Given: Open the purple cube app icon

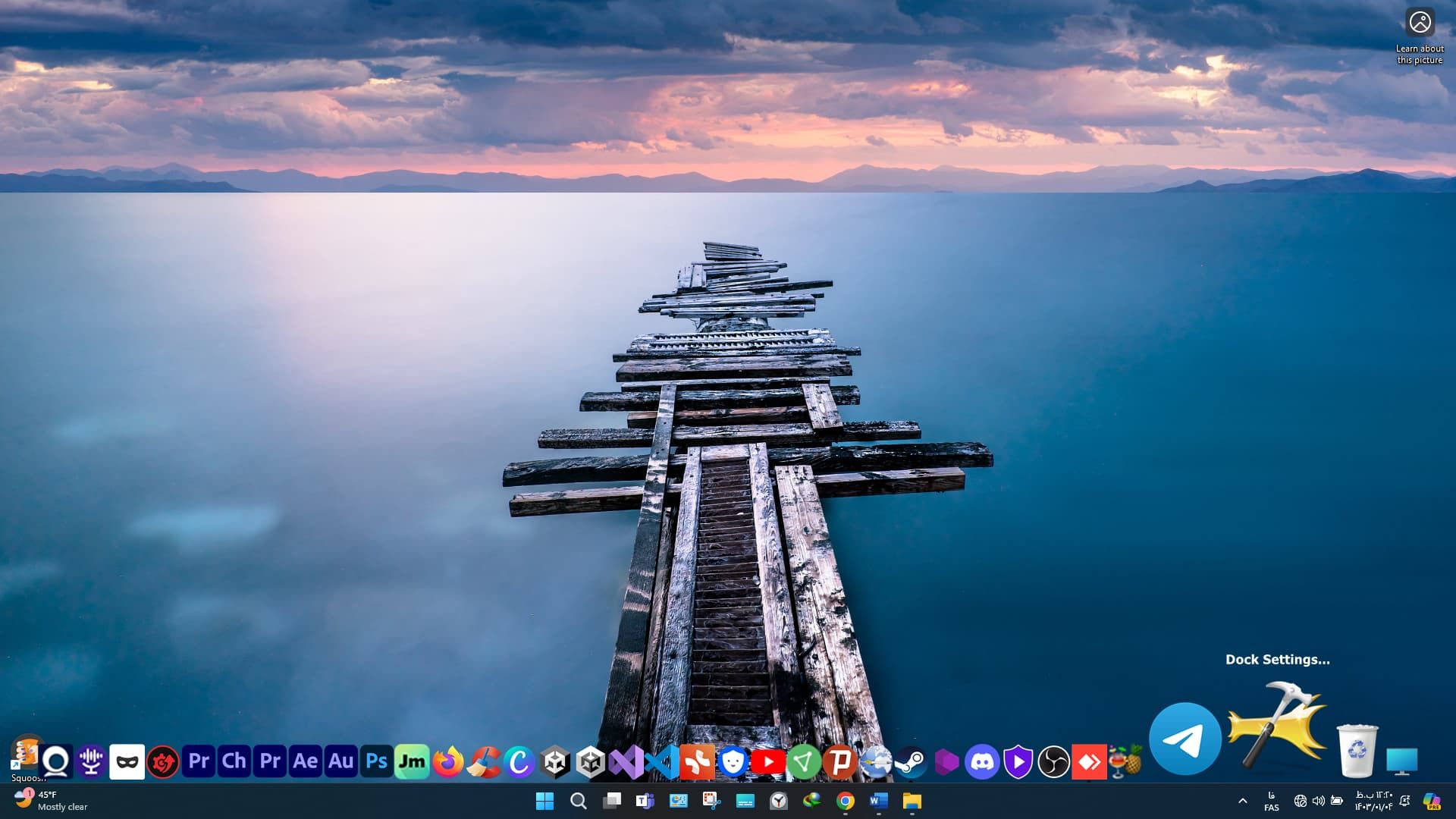Looking at the screenshot, I should pyautogui.click(x=946, y=761).
